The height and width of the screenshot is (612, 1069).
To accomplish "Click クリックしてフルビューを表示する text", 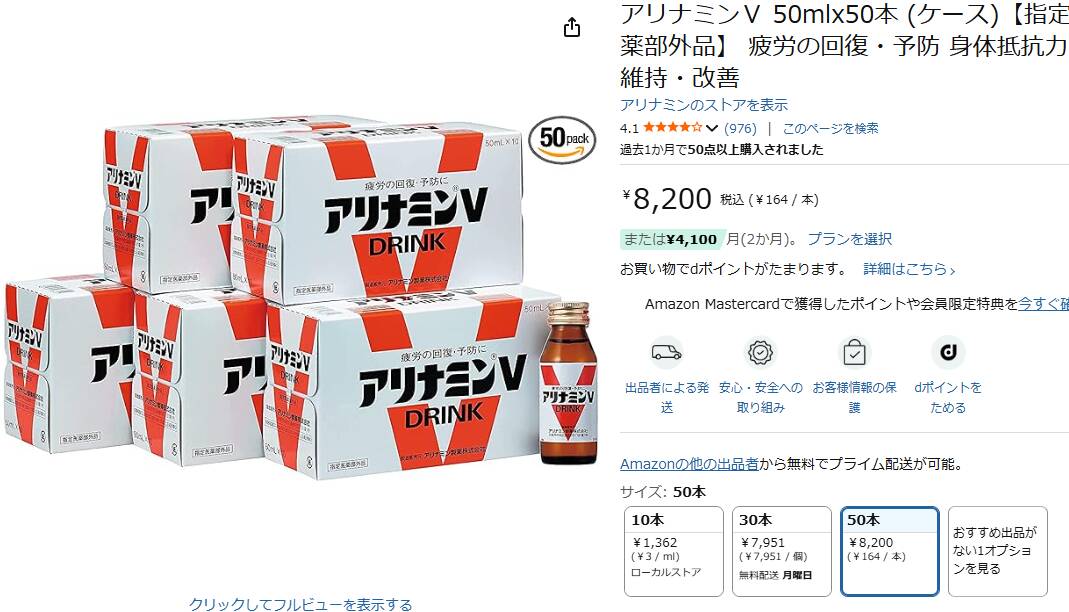I will click(300, 605).
